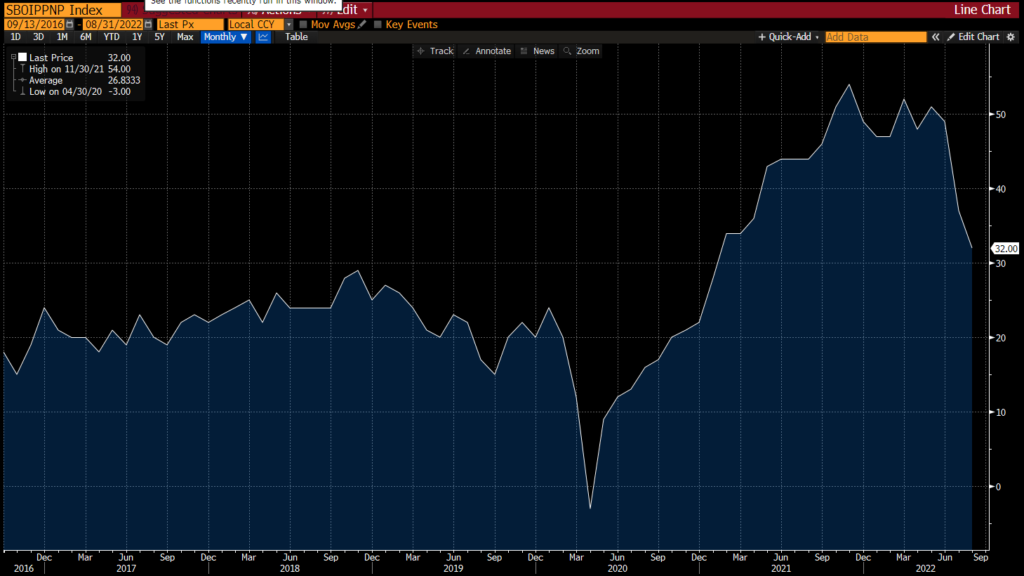Click the Last Price color swatch
Image resolution: width=1024 pixels, height=576 pixels.
pyautogui.click(x=22, y=57)
